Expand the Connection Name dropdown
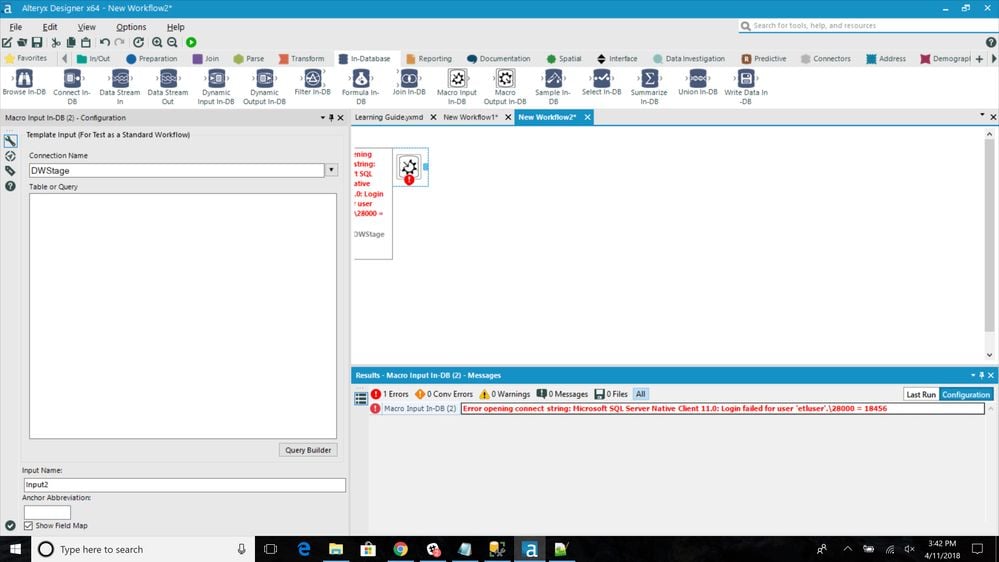 click(331, 170)
